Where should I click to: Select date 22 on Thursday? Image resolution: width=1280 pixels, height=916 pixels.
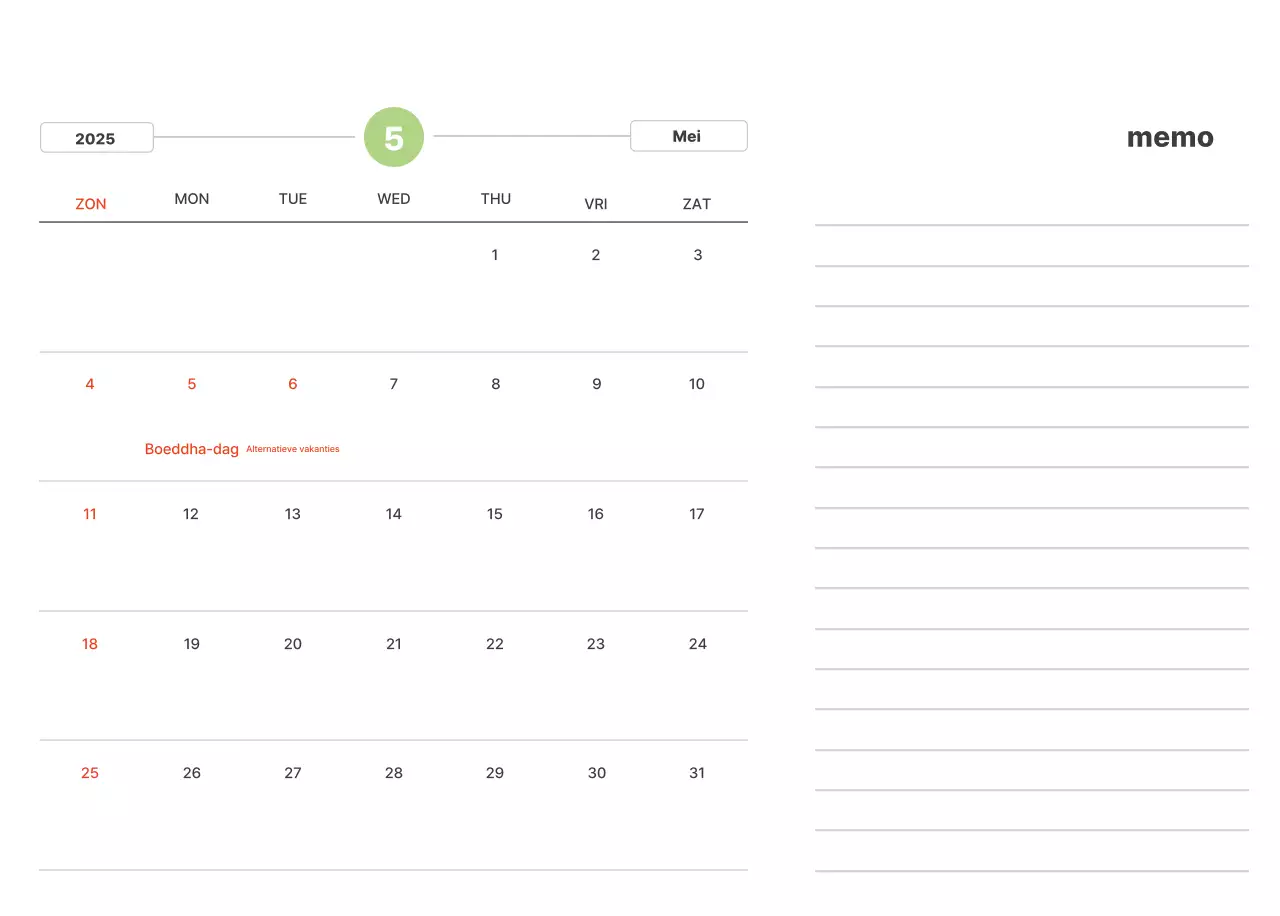point(495,644)
